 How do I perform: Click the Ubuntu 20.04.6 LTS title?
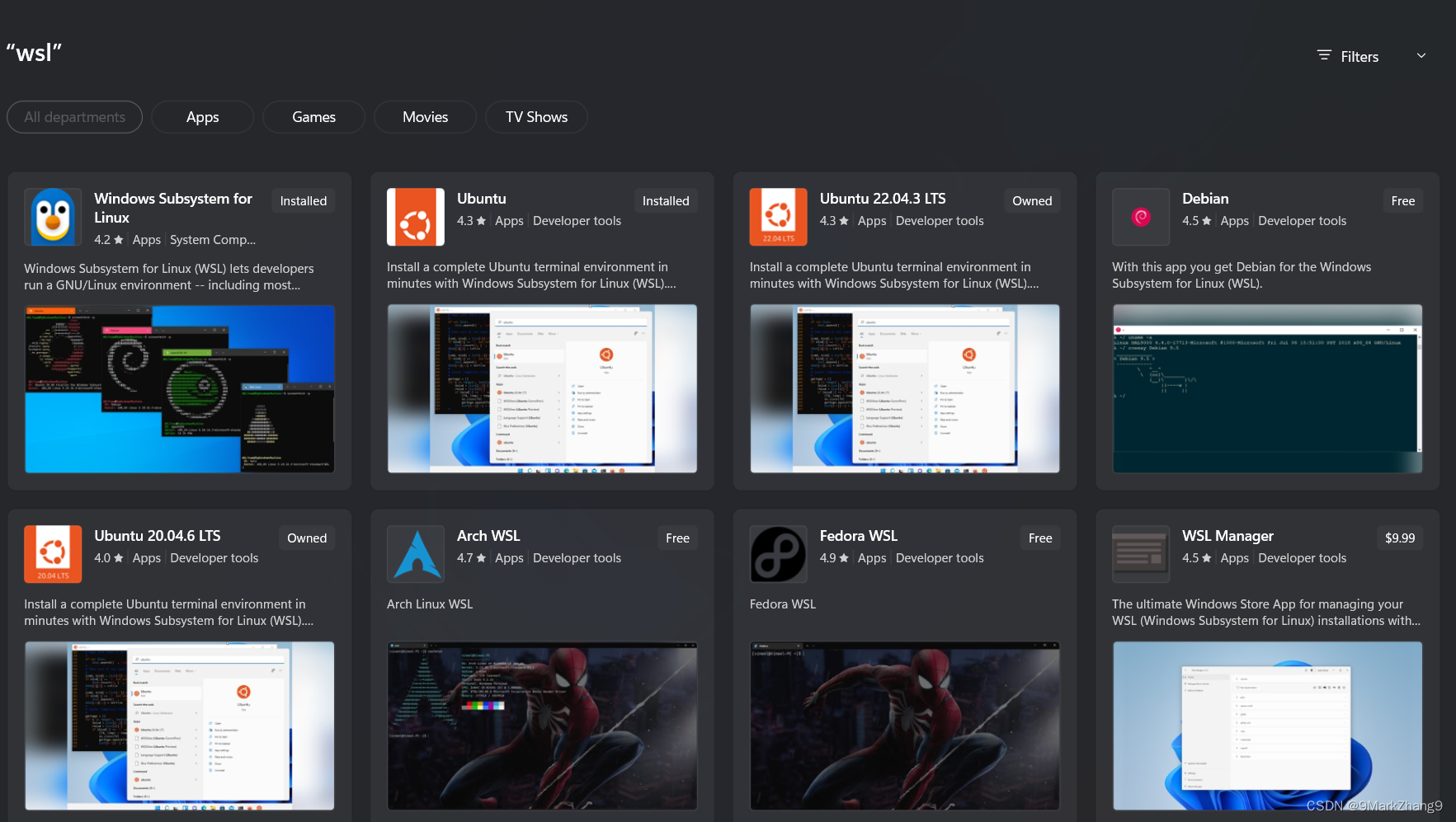coord(158,536)
